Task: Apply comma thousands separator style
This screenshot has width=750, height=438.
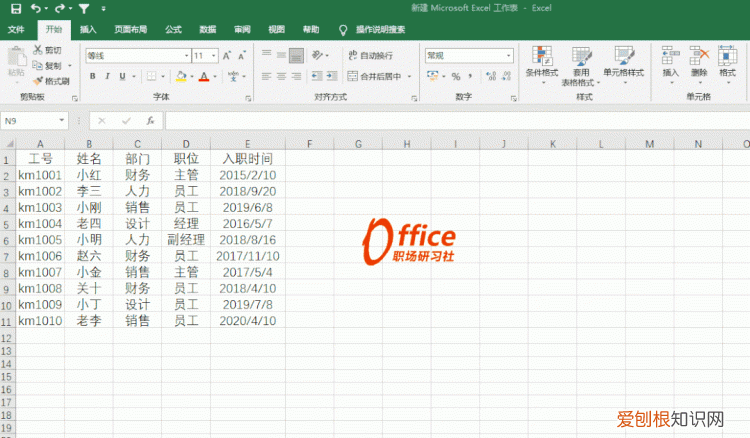Action: pos(470,76)
